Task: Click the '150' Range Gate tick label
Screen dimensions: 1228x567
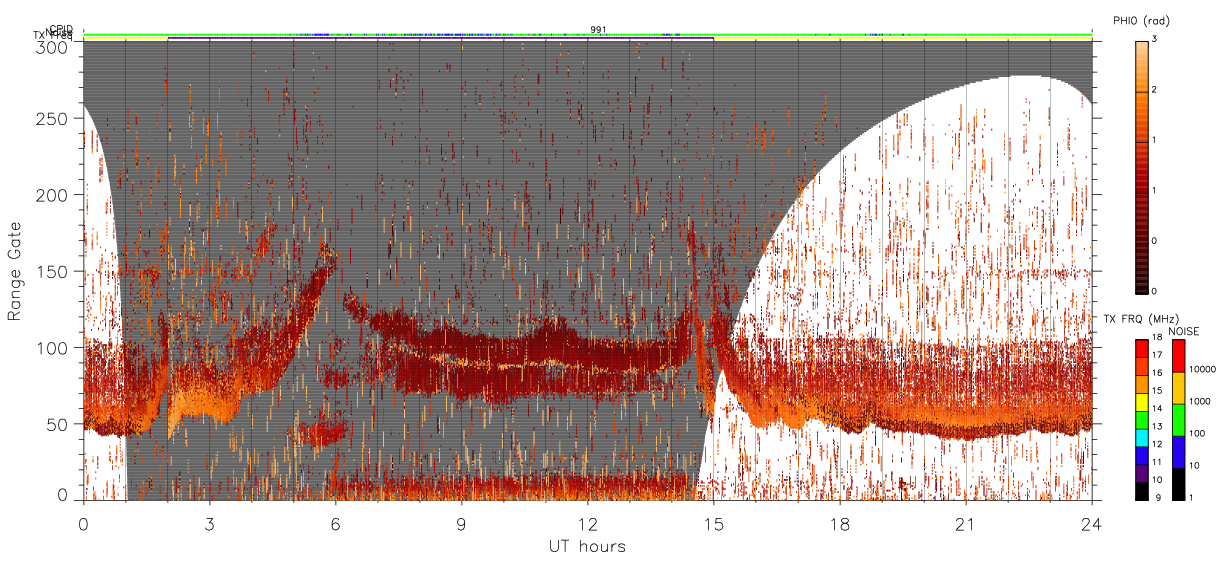Action: (x=53, y=271)
